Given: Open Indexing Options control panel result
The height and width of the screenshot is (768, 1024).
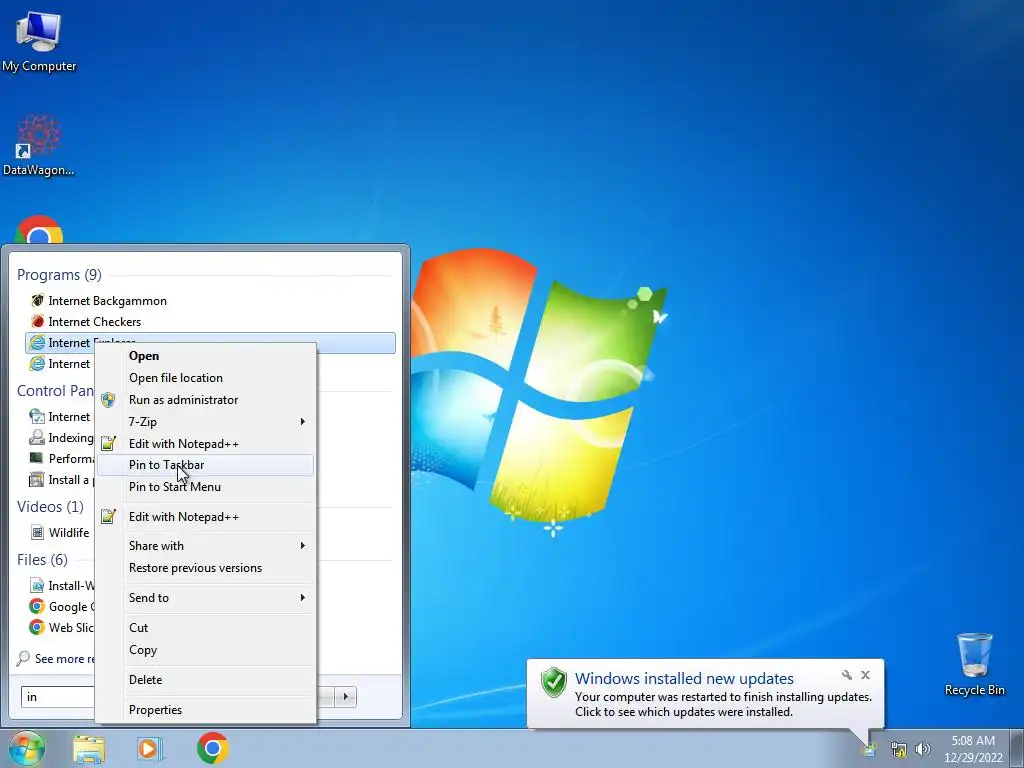Looking at the screenshot, I should point(62,438).
